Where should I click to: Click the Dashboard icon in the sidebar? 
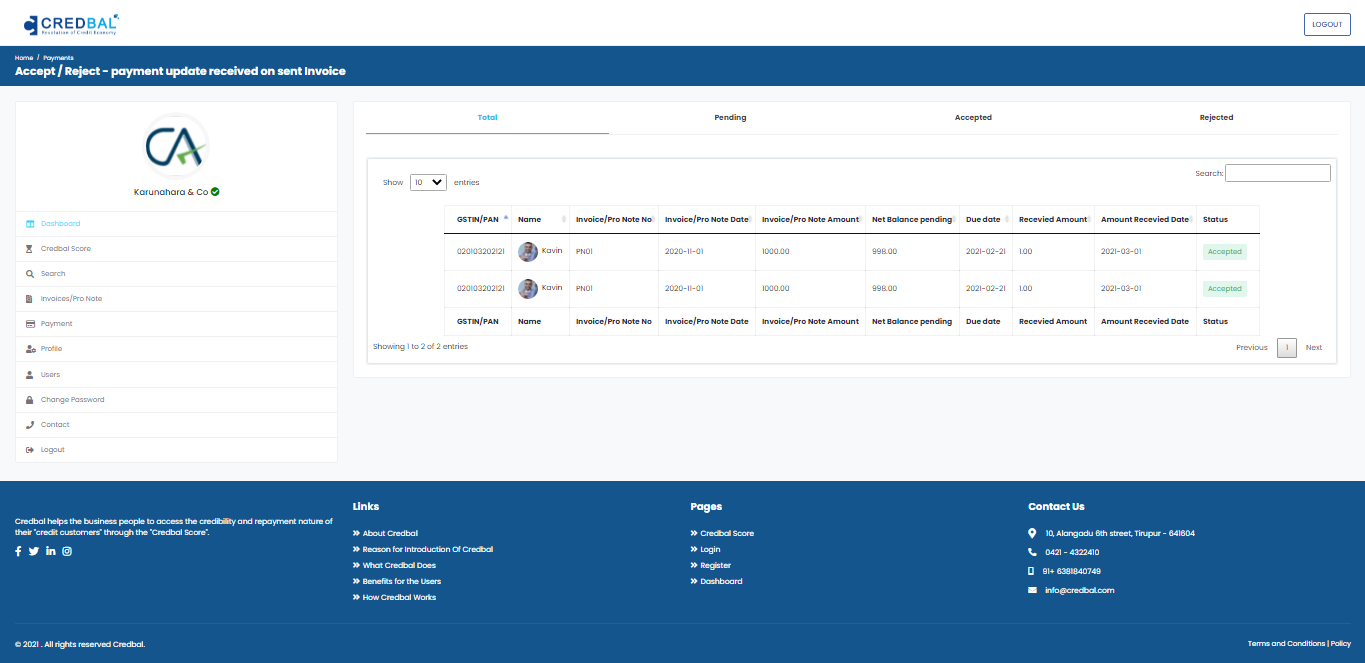coord(30,224)
